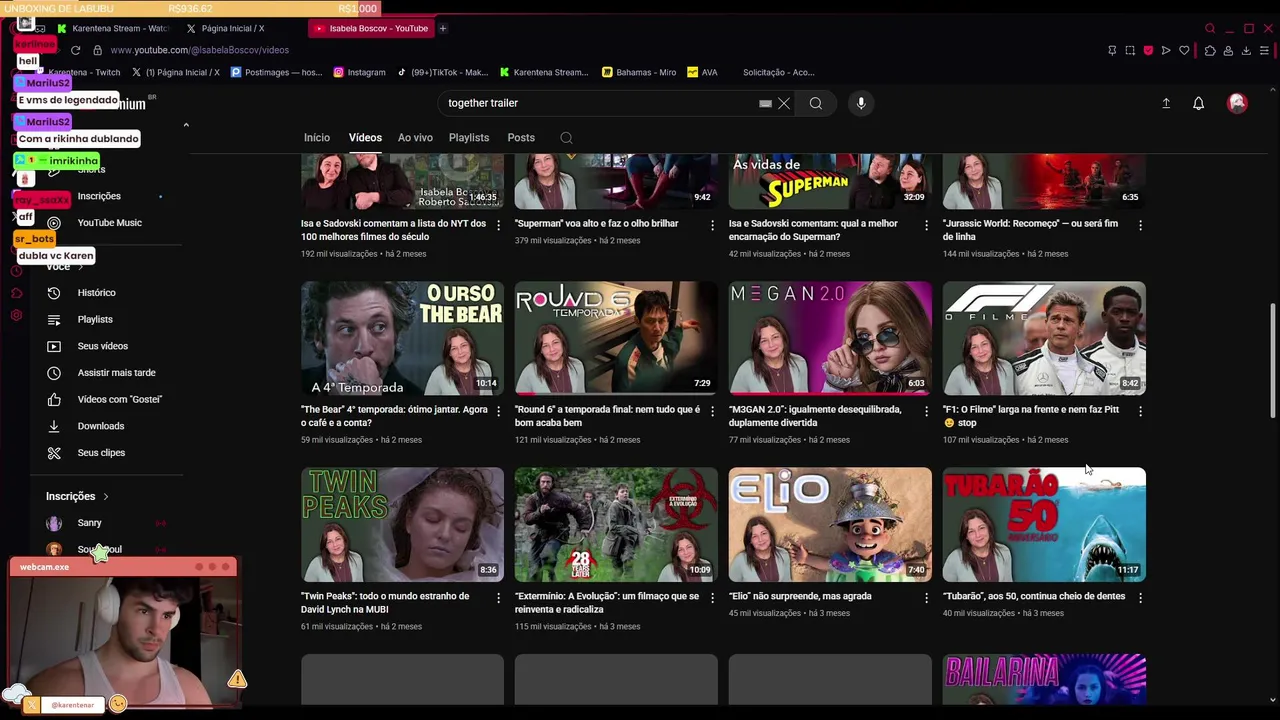Click the YouTube search magnifier button

coord(816,103)
